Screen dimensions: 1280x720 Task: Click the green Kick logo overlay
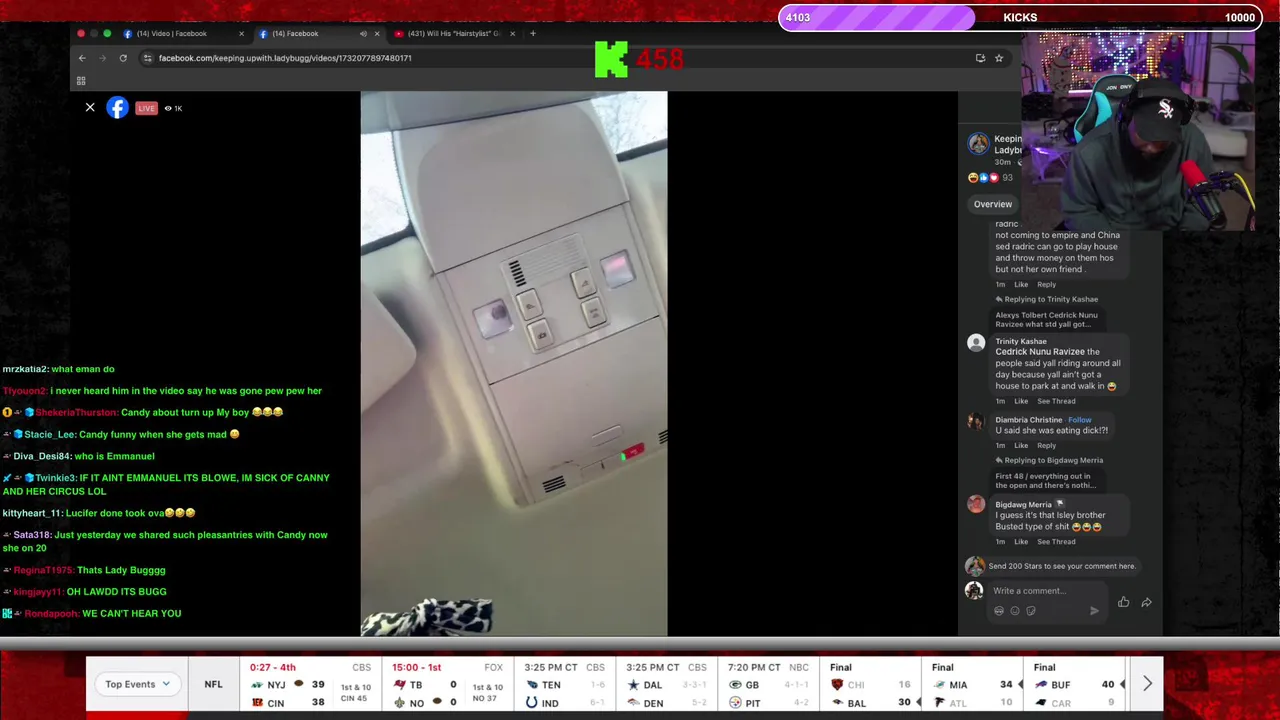pyautogui.click(x=611, y=59)
